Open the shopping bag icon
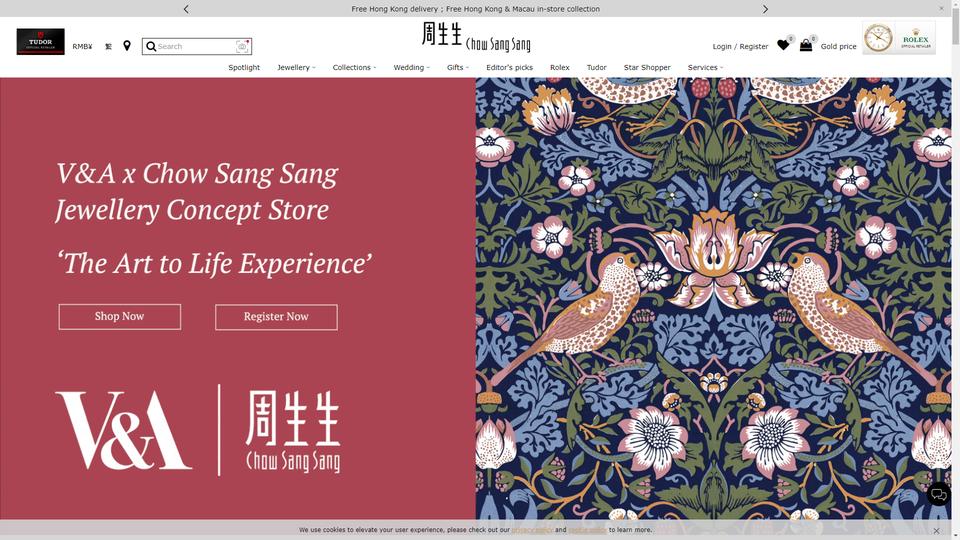Image resolution: width=960 pixels, height=540 pixels. (x=806, y=45)
